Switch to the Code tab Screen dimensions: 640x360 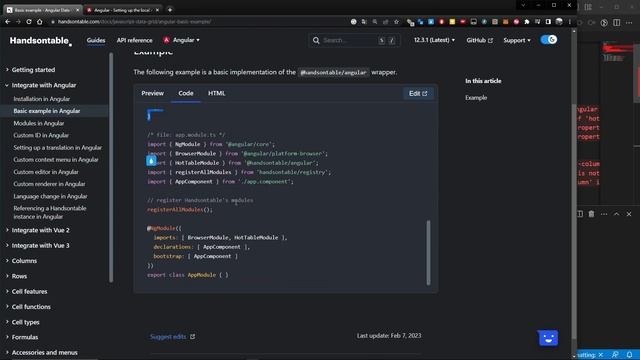pyautogui.click(x=186, y=93)
